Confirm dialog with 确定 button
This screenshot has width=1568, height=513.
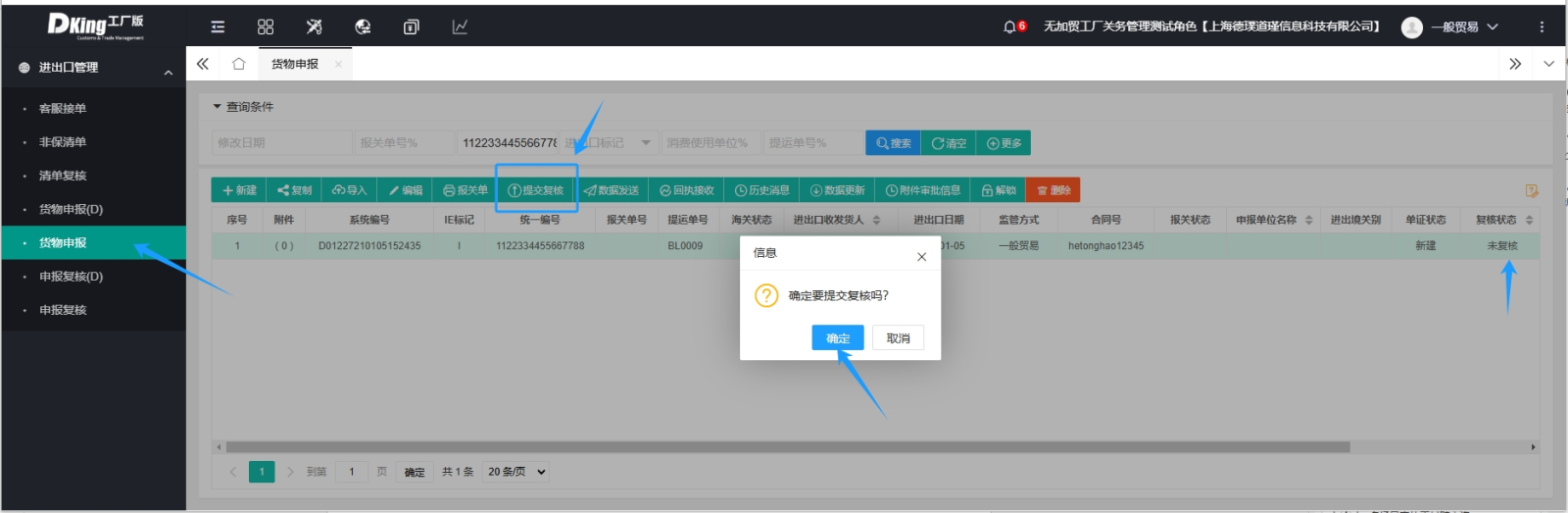pos(838,338)
